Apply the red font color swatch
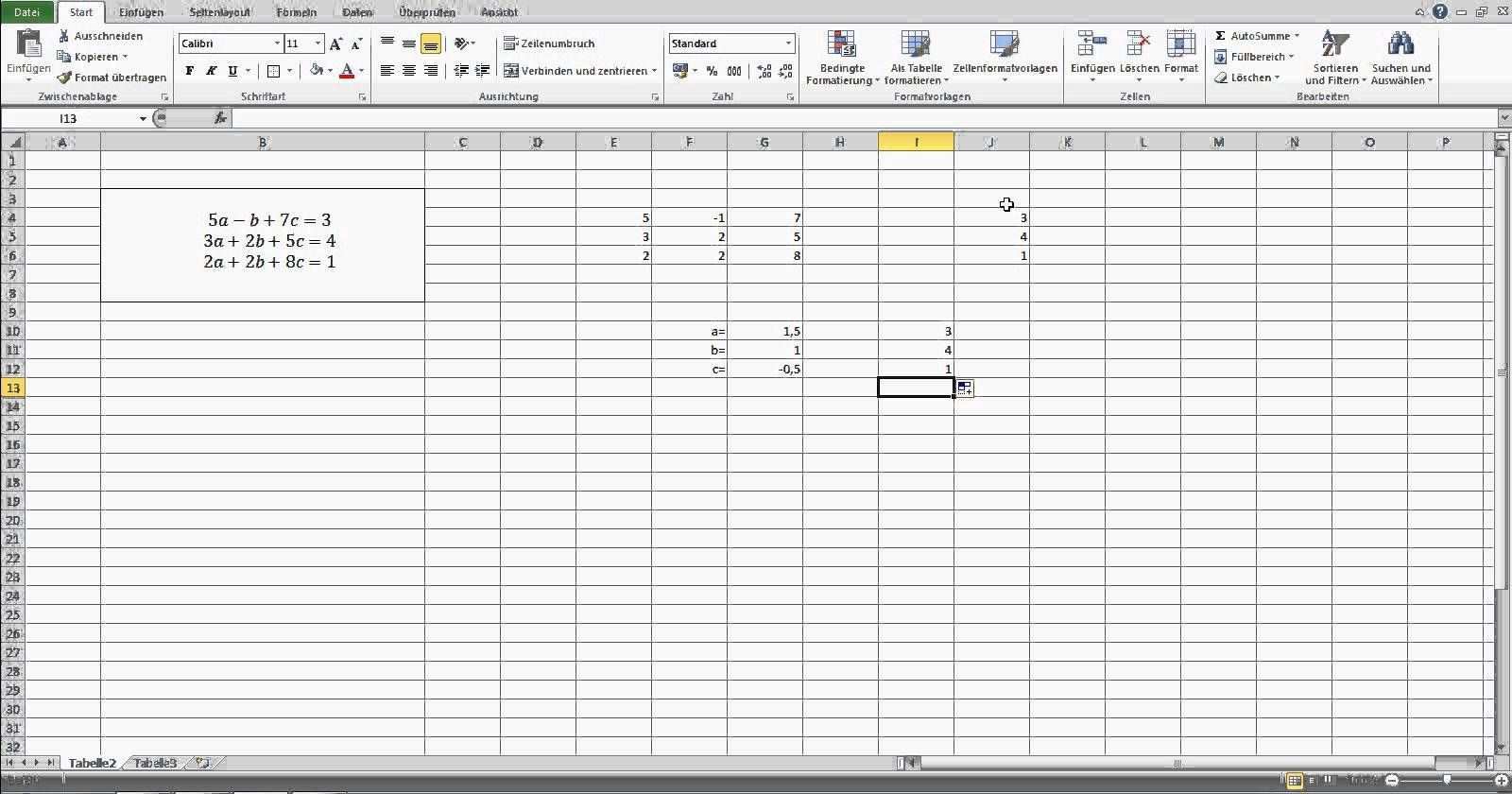1512x794 pixels. click(347, 71)
